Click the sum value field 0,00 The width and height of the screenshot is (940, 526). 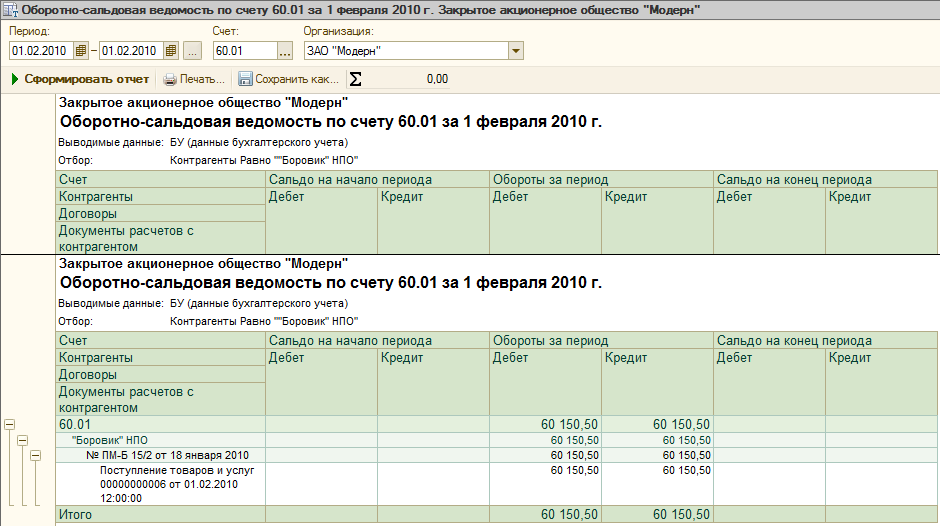[407, 79]
